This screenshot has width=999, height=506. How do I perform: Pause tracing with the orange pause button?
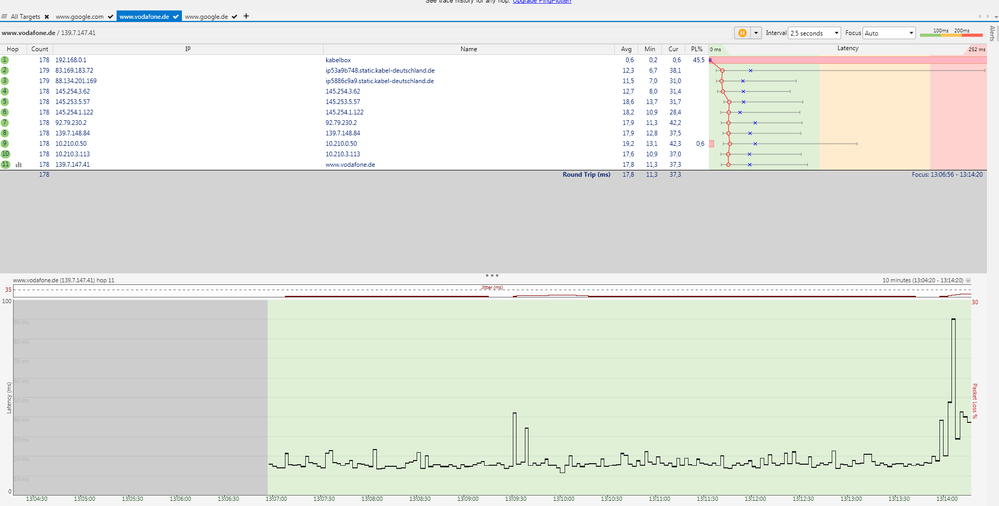[742, 33]
